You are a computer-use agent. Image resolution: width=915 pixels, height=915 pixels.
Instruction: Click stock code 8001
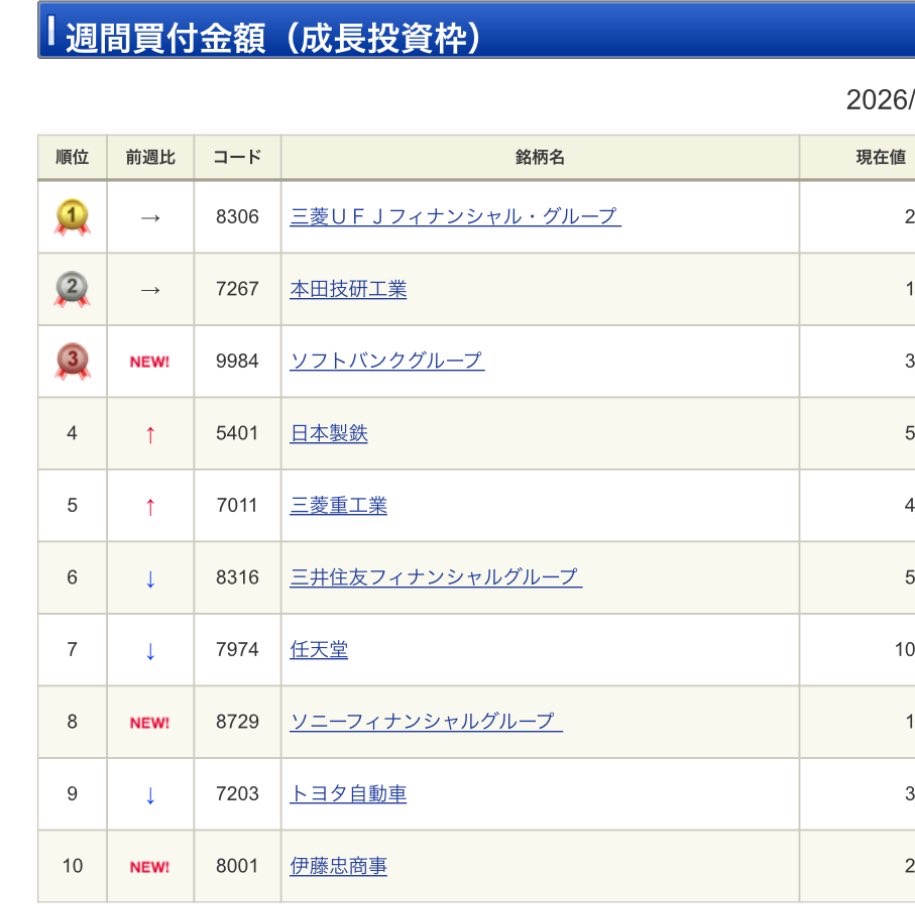(237, 866)
